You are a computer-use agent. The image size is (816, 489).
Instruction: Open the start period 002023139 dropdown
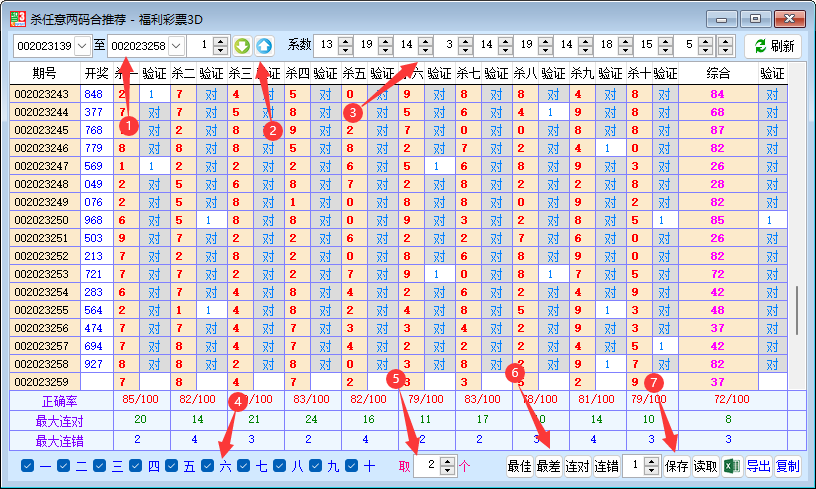coord(82,46)
